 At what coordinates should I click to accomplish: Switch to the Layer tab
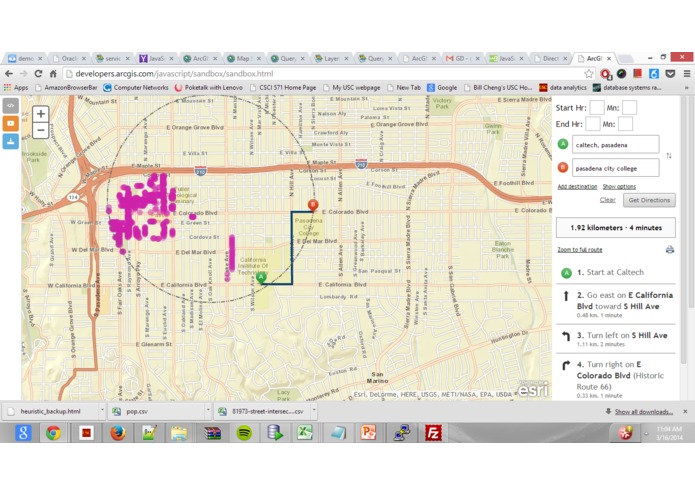[331, 58]
